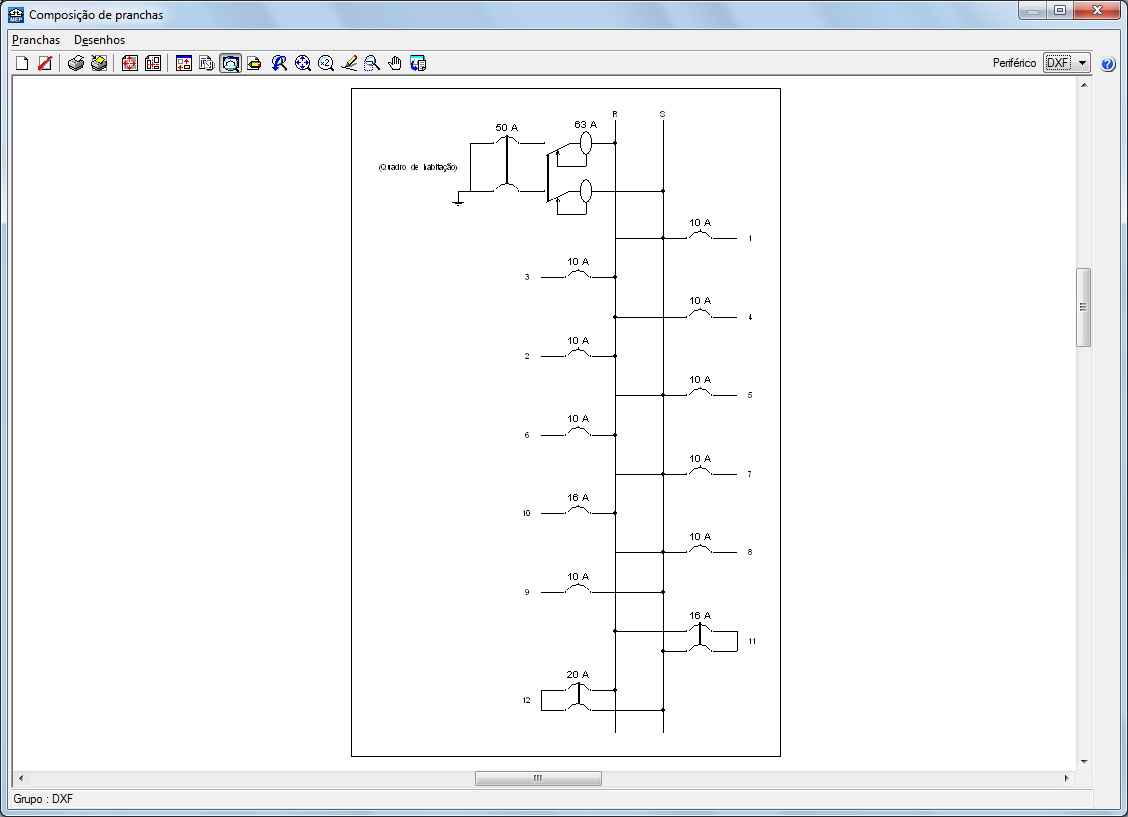Click the '16 A' label of circuit 11
Image resolution: width=1128 pixels, height=817 pixels.
[x=700, y=616]
